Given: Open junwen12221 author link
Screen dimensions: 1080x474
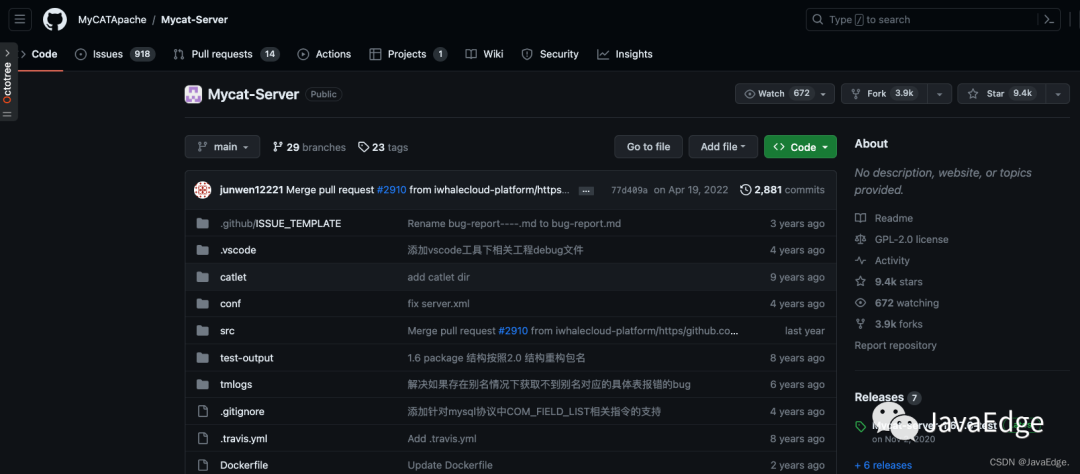Looking at the screenshot, I should coord(251,190).
